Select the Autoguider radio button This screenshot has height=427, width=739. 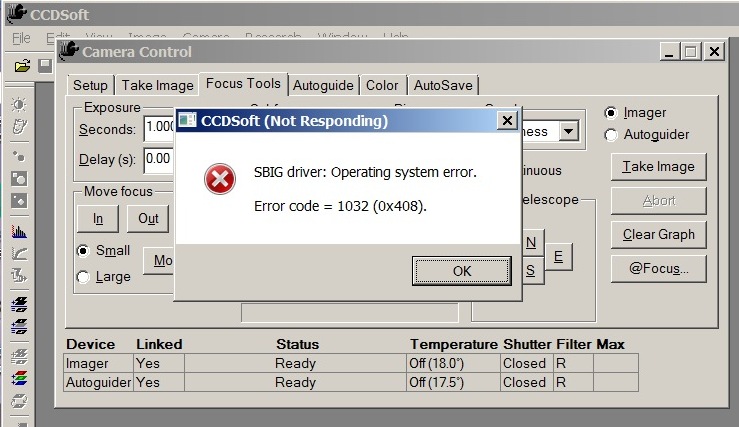610,135
